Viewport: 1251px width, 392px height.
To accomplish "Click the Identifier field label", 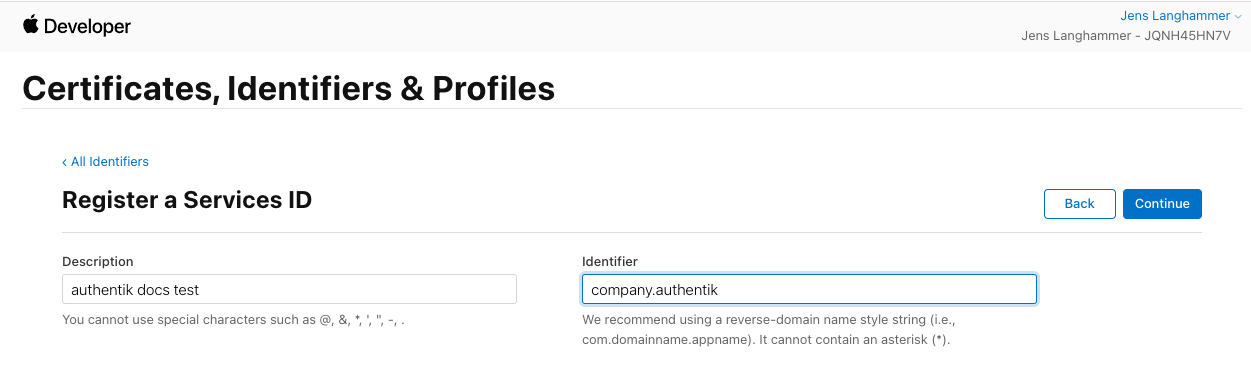I will tap(610, 261).
